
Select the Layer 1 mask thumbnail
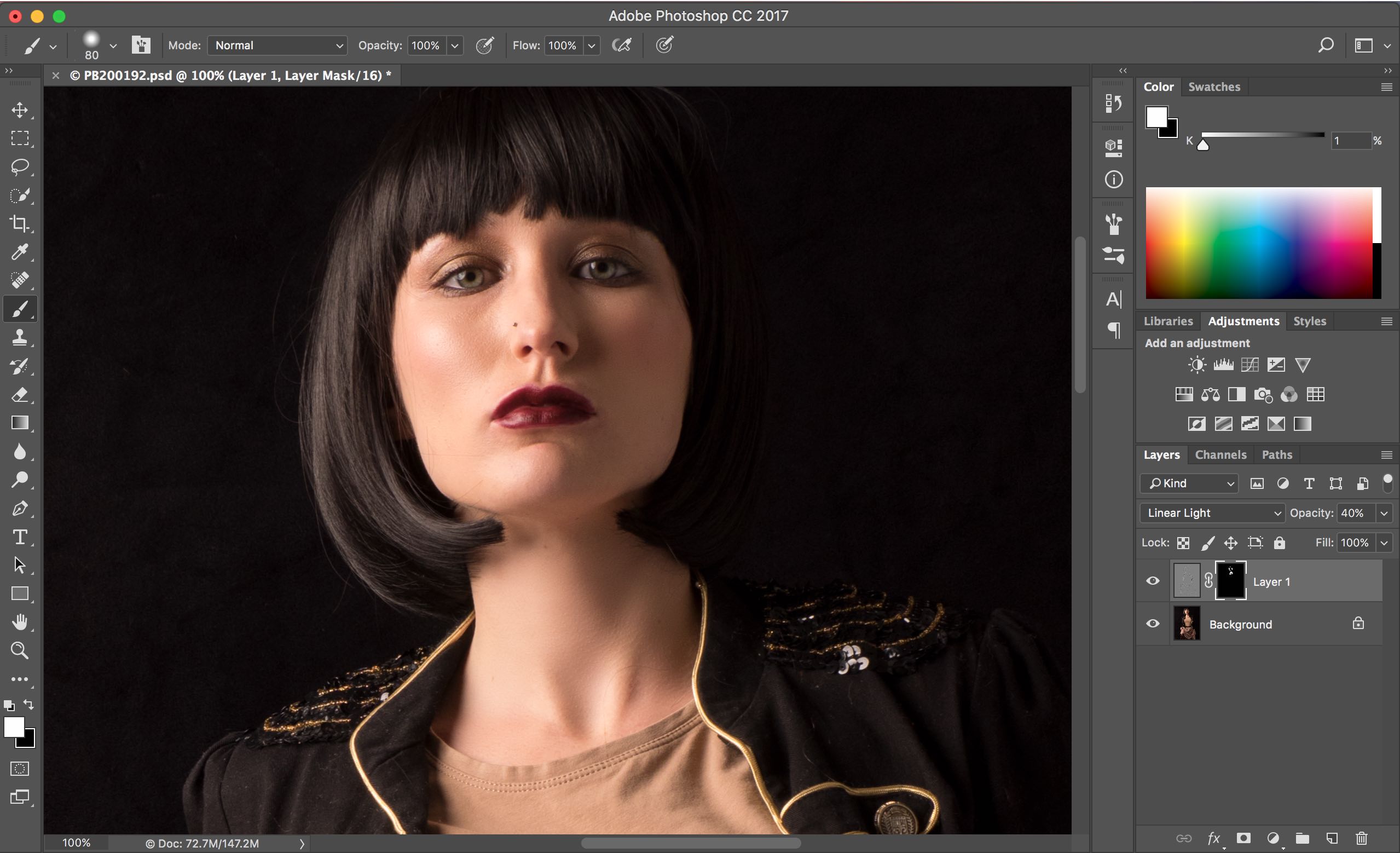pyautogui.click(x=1230, y=580)
